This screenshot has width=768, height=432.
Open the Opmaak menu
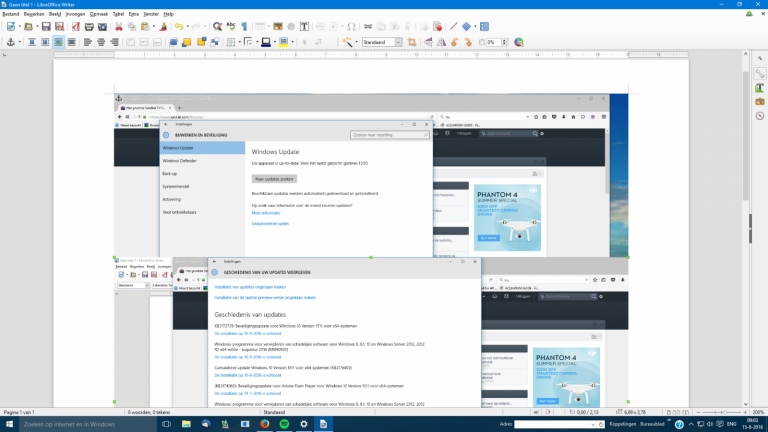click(99, 15)
